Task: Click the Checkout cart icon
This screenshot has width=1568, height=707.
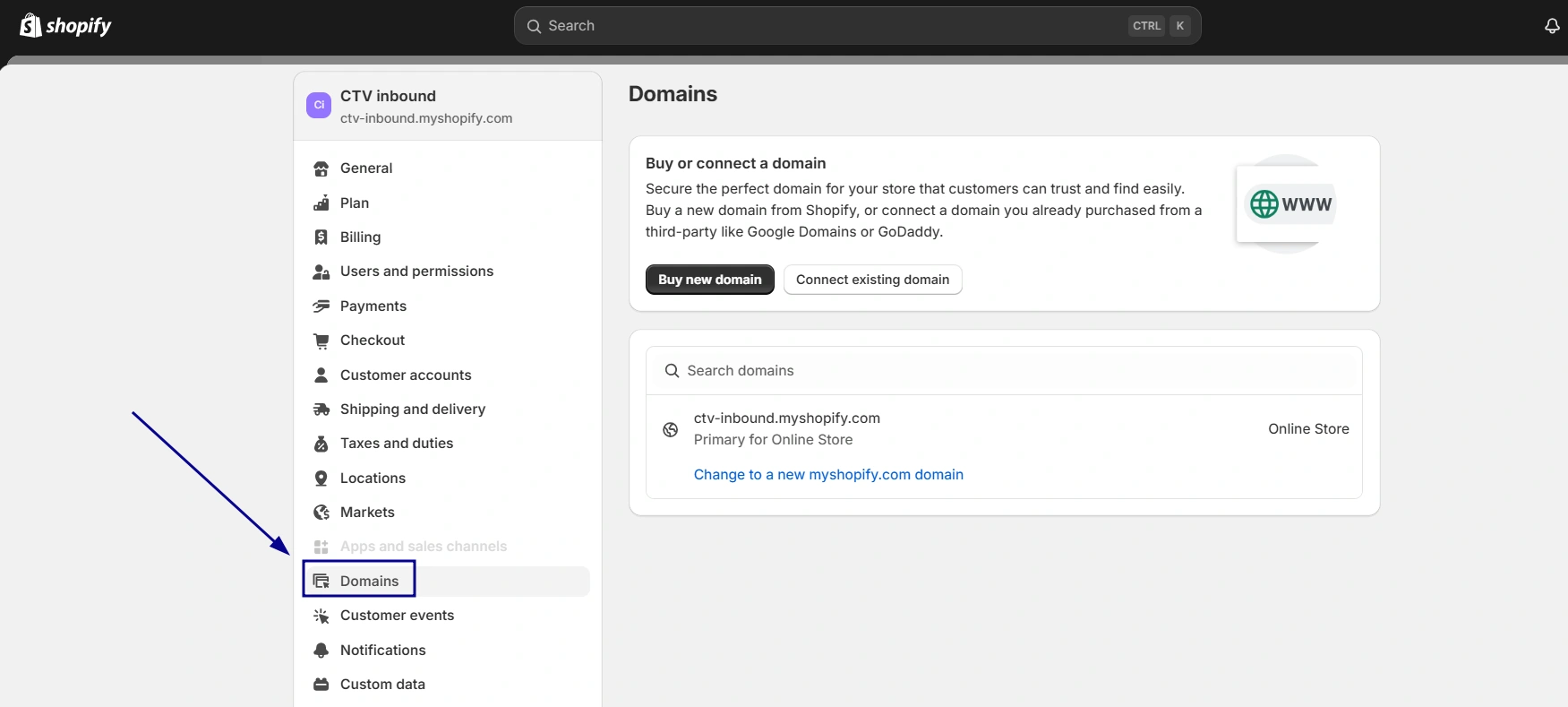Action: (321, 341)
